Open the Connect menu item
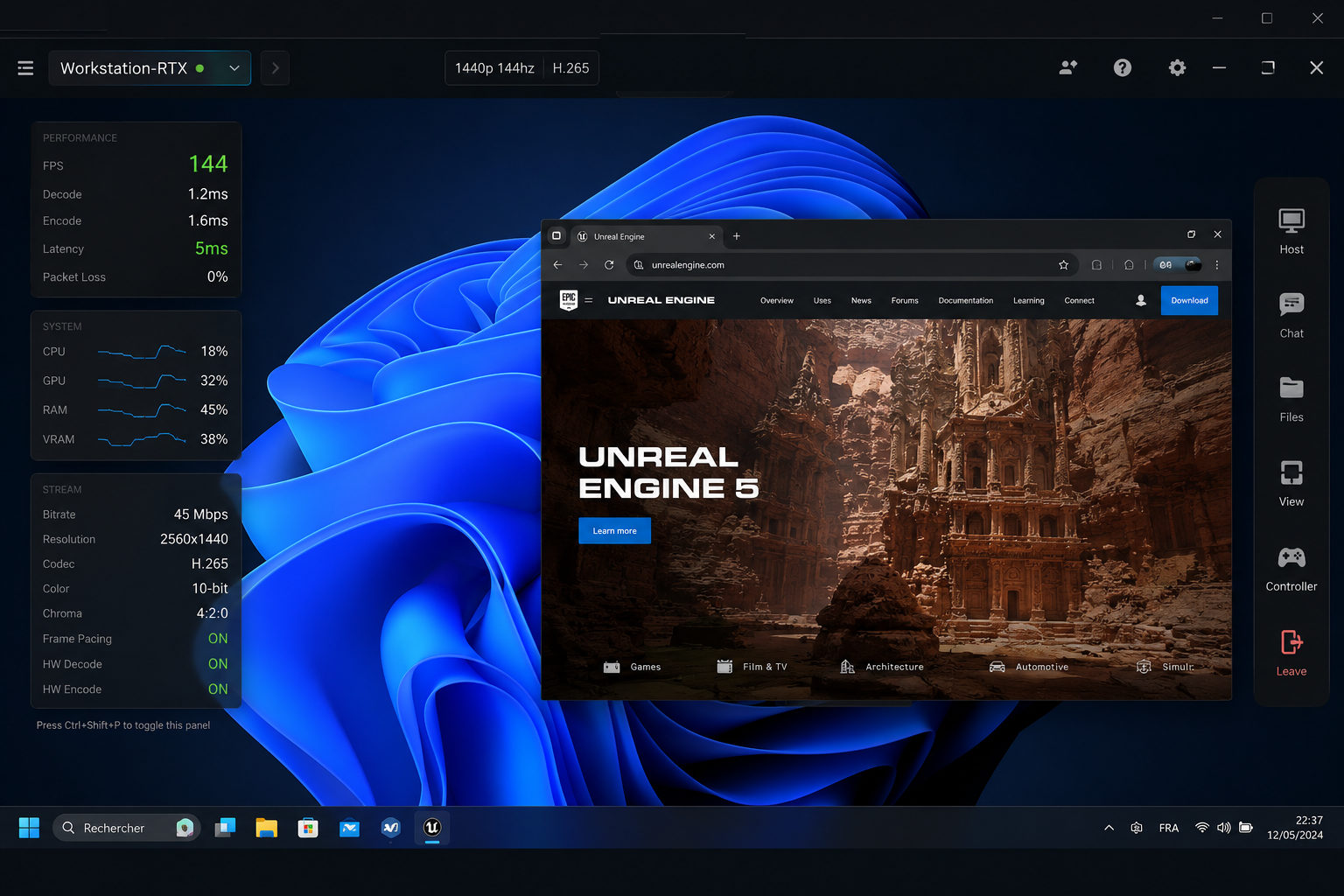The height and width of the screenshot is (896, 1344). pos(1080,300)
